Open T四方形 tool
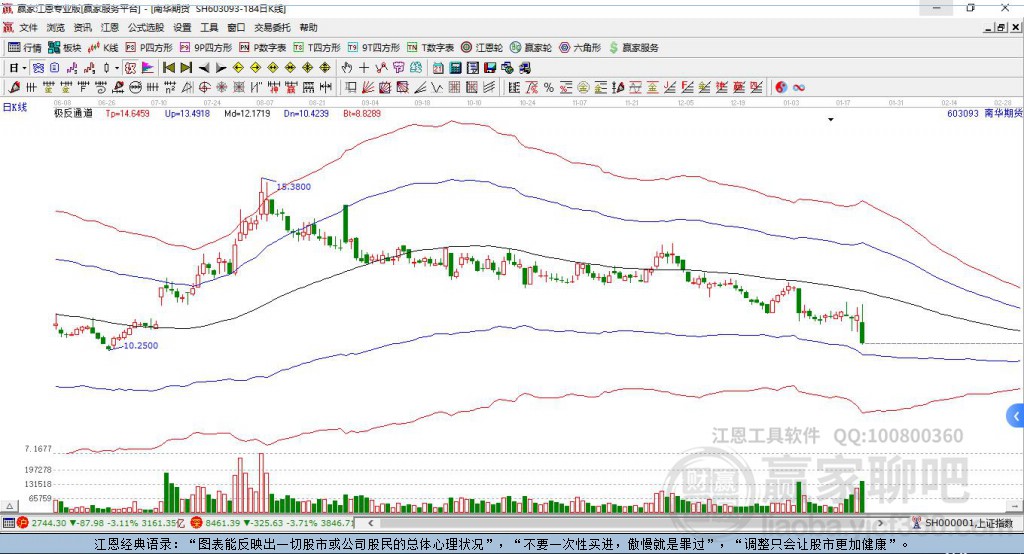 tap(317, 48)
